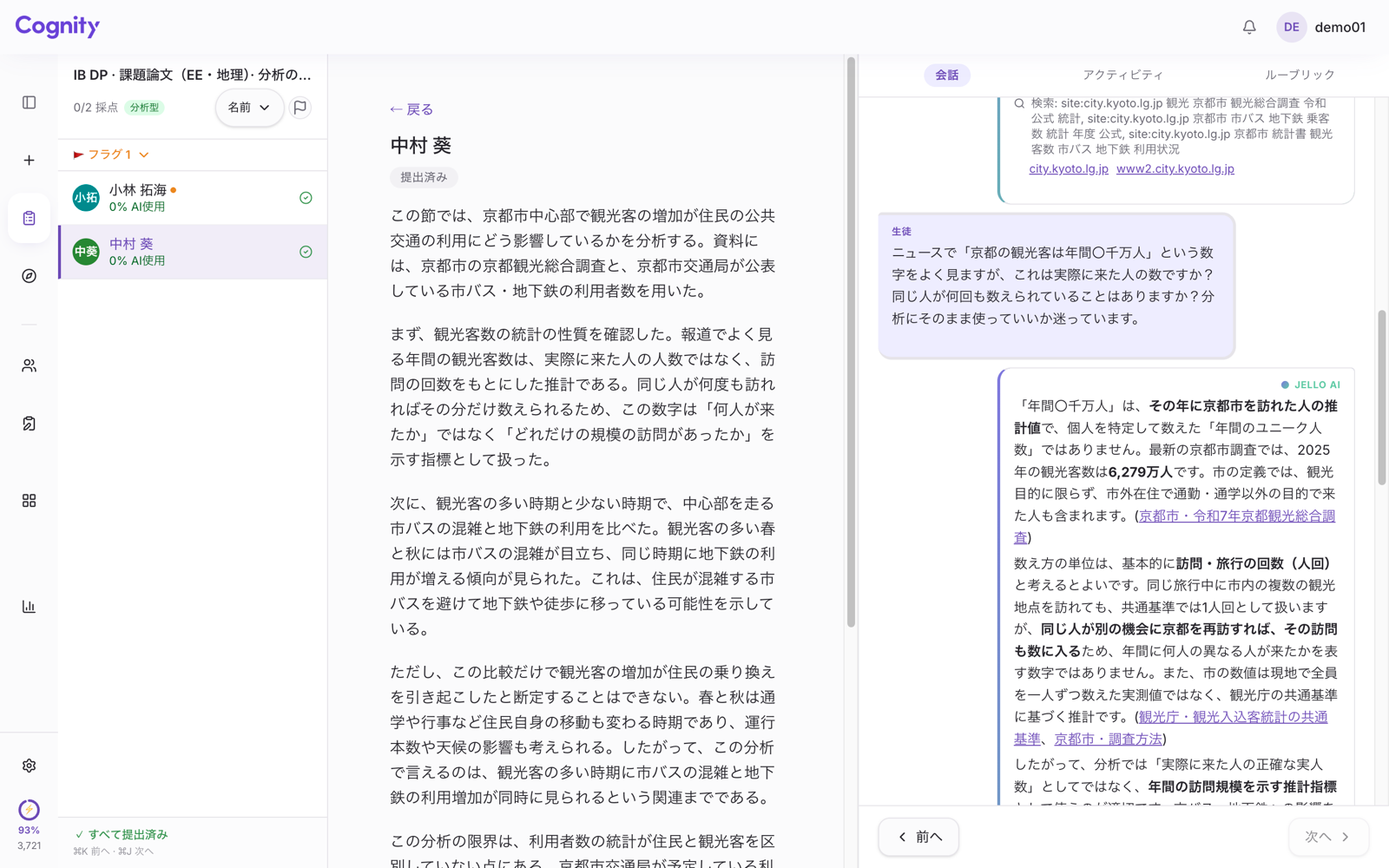Open the grid apps icon

pyautogui.click(x=29, y=501)
